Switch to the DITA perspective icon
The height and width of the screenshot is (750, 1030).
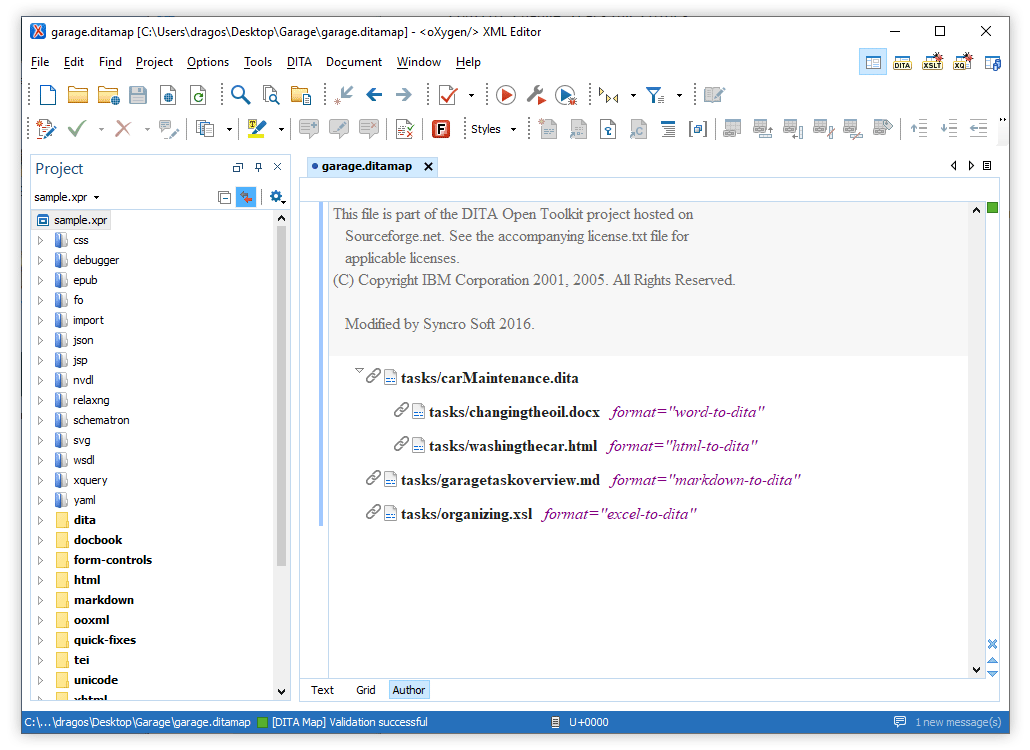coord(903,62)
